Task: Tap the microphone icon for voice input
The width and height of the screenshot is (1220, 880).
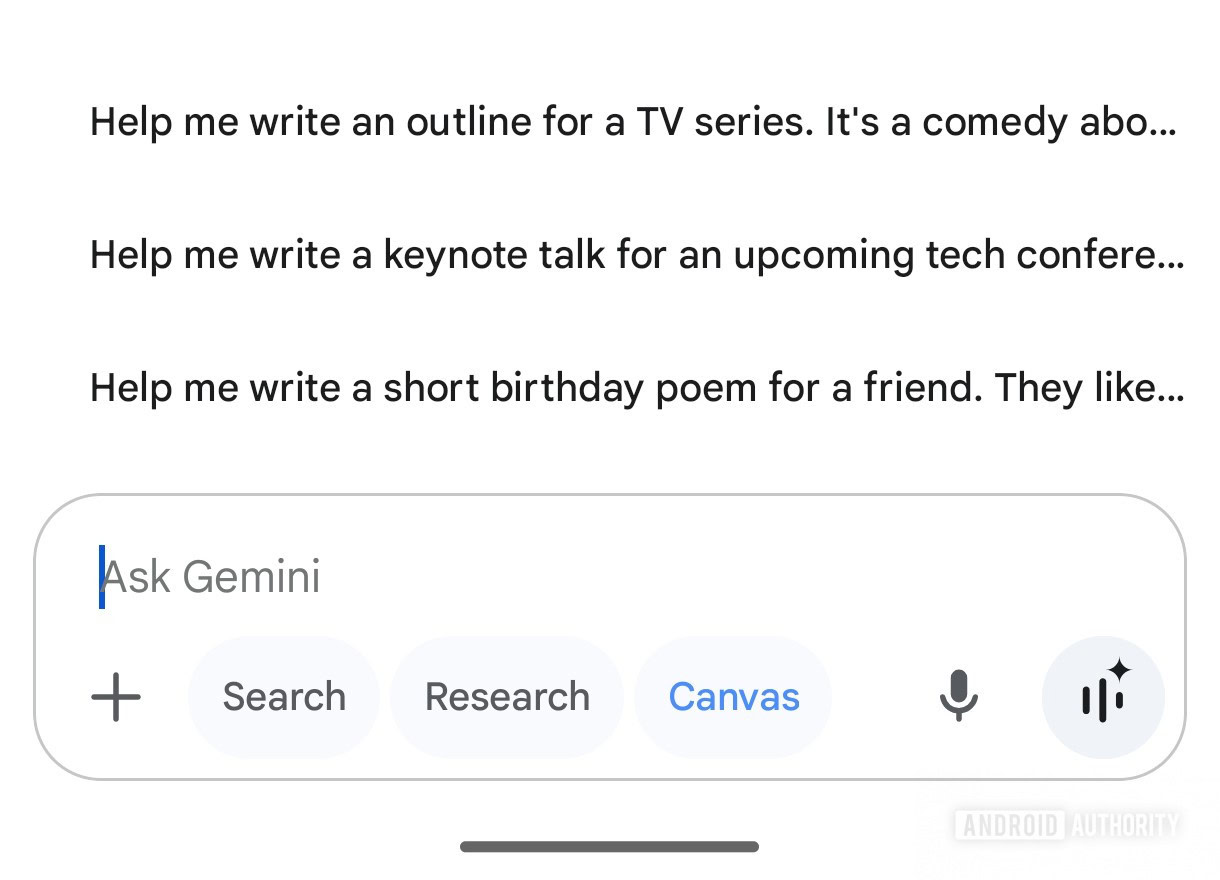Action: [x=958, y=697]
